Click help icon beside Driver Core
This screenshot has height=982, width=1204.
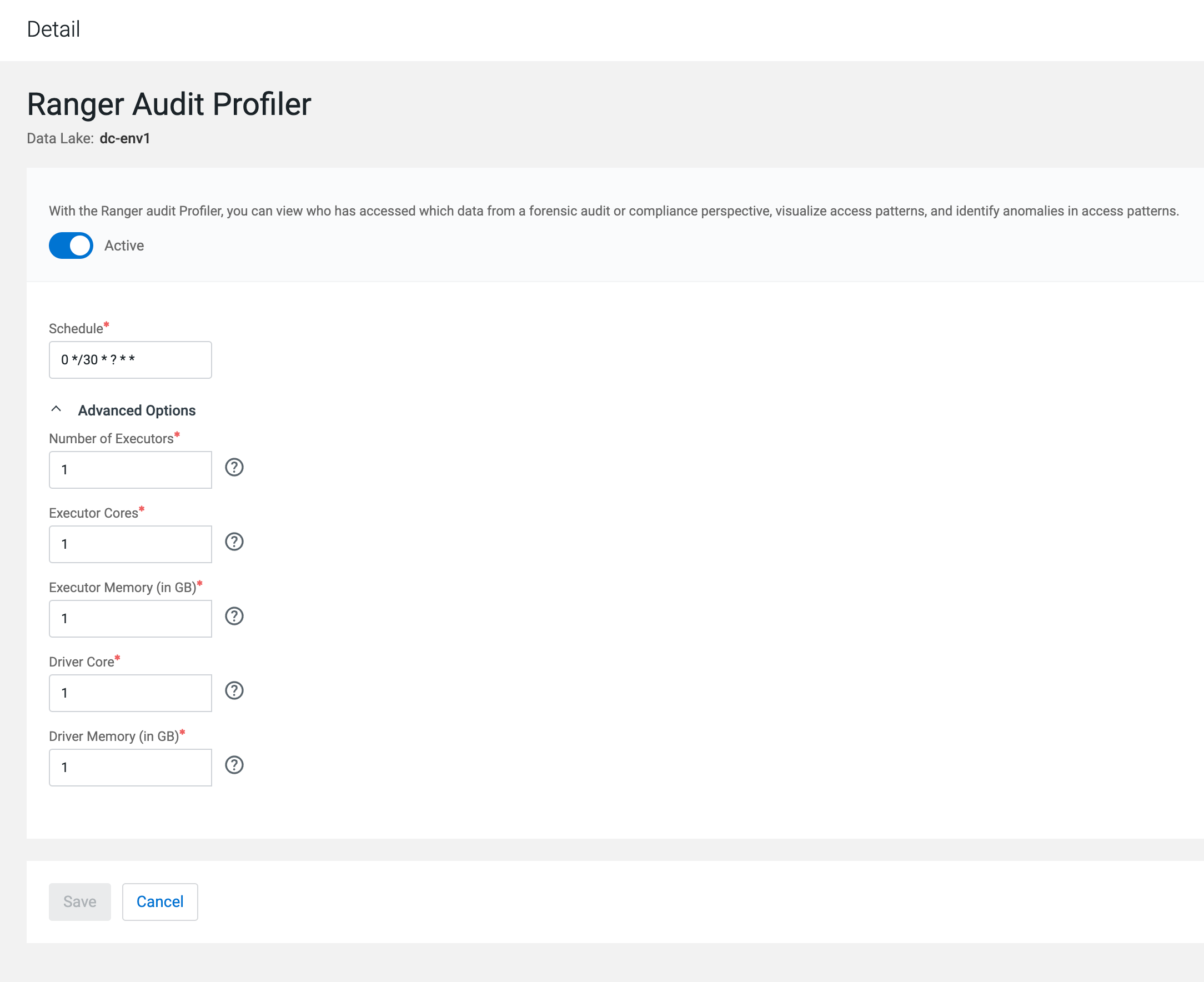point(234,691)
